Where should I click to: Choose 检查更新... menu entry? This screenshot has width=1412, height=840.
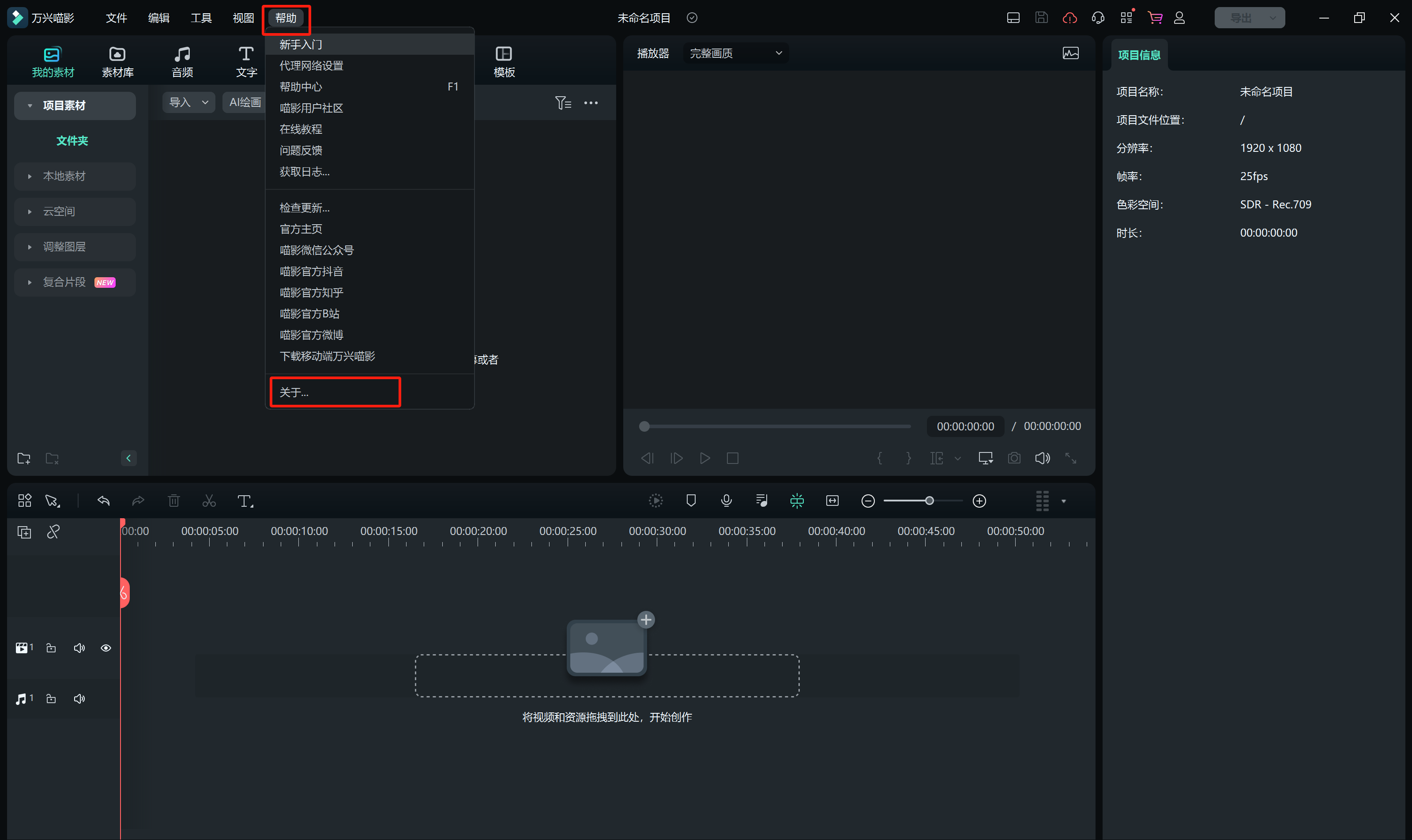tap(305, 208)
